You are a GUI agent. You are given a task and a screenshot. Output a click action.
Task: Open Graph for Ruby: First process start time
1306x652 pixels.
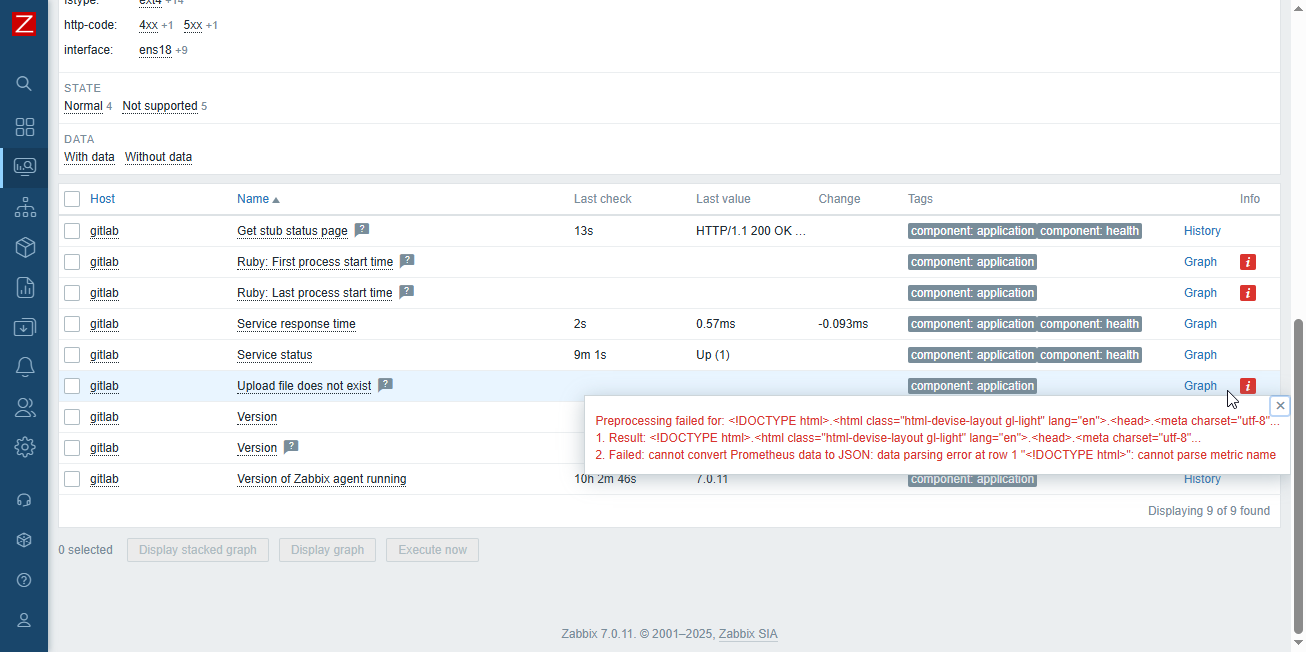tap(1200, 262)
